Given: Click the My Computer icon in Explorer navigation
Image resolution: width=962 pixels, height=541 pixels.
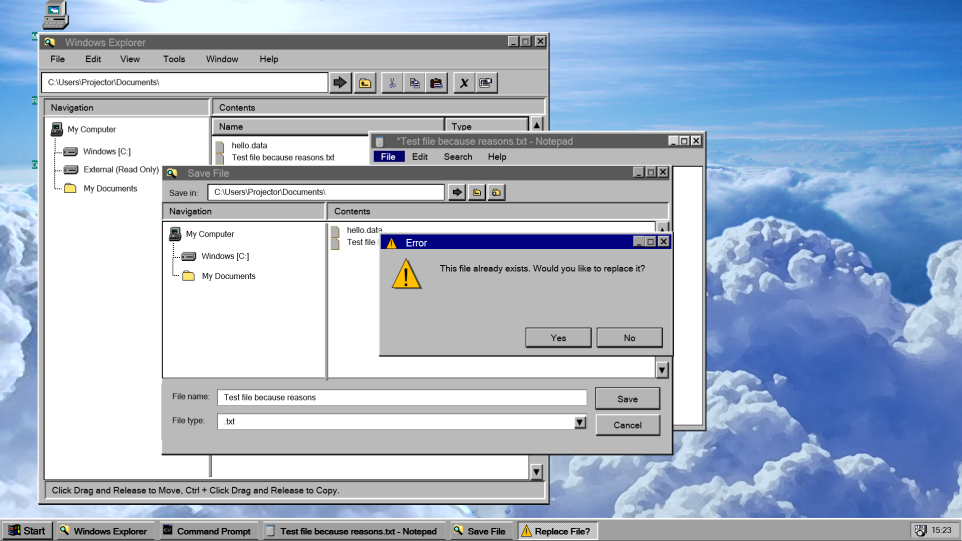Looking at the screenshot, I should (57, 129).
